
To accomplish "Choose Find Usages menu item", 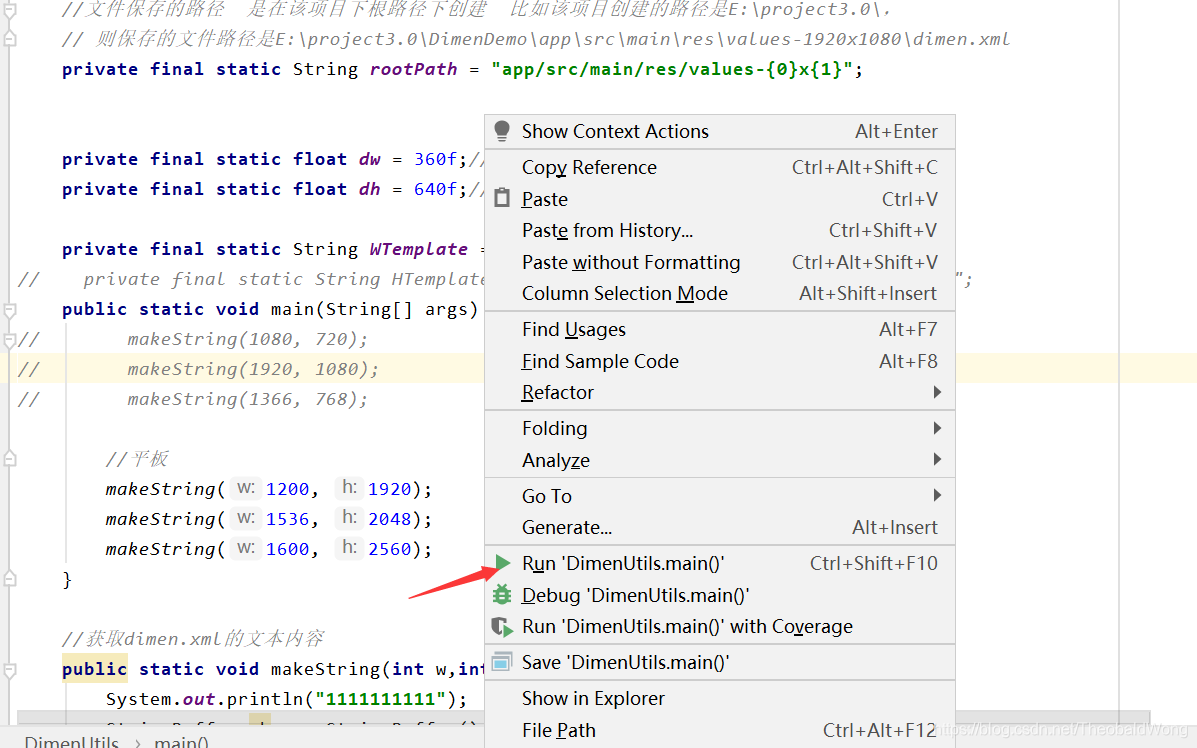I will point(720,330).
